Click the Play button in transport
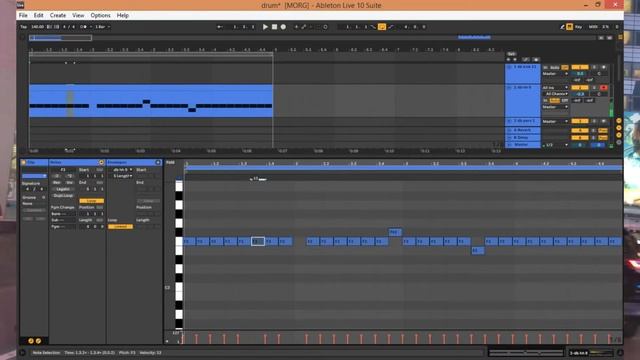 tap(265, 27)
